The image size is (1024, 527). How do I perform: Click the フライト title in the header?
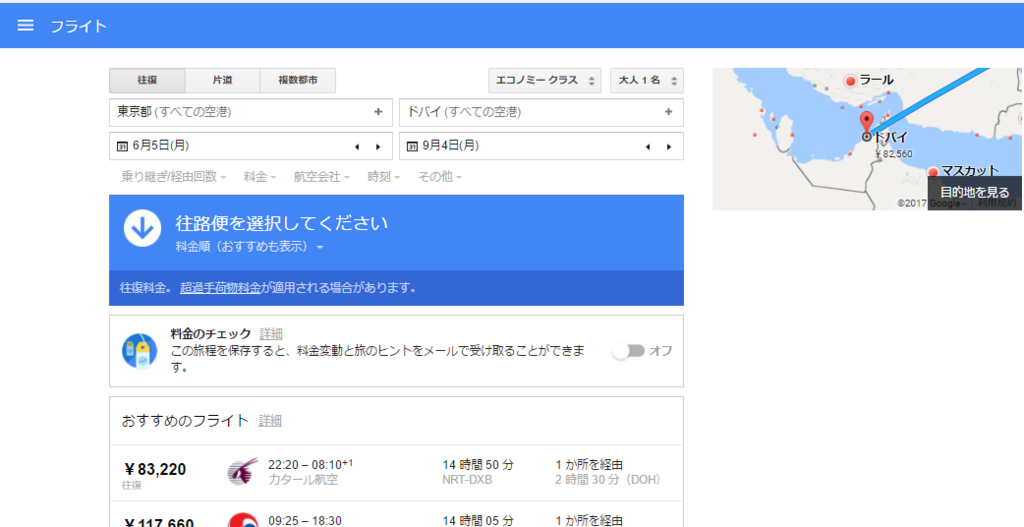[x=78, y=26]
